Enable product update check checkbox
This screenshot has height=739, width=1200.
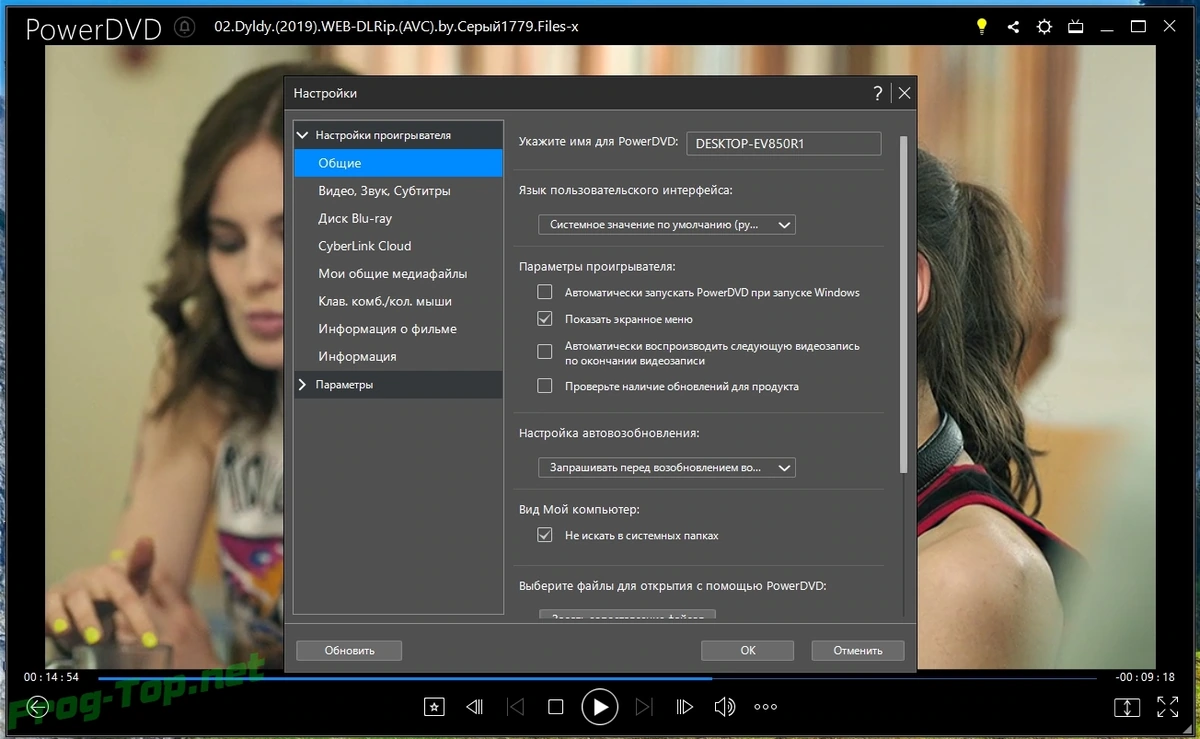coord(545,386)
